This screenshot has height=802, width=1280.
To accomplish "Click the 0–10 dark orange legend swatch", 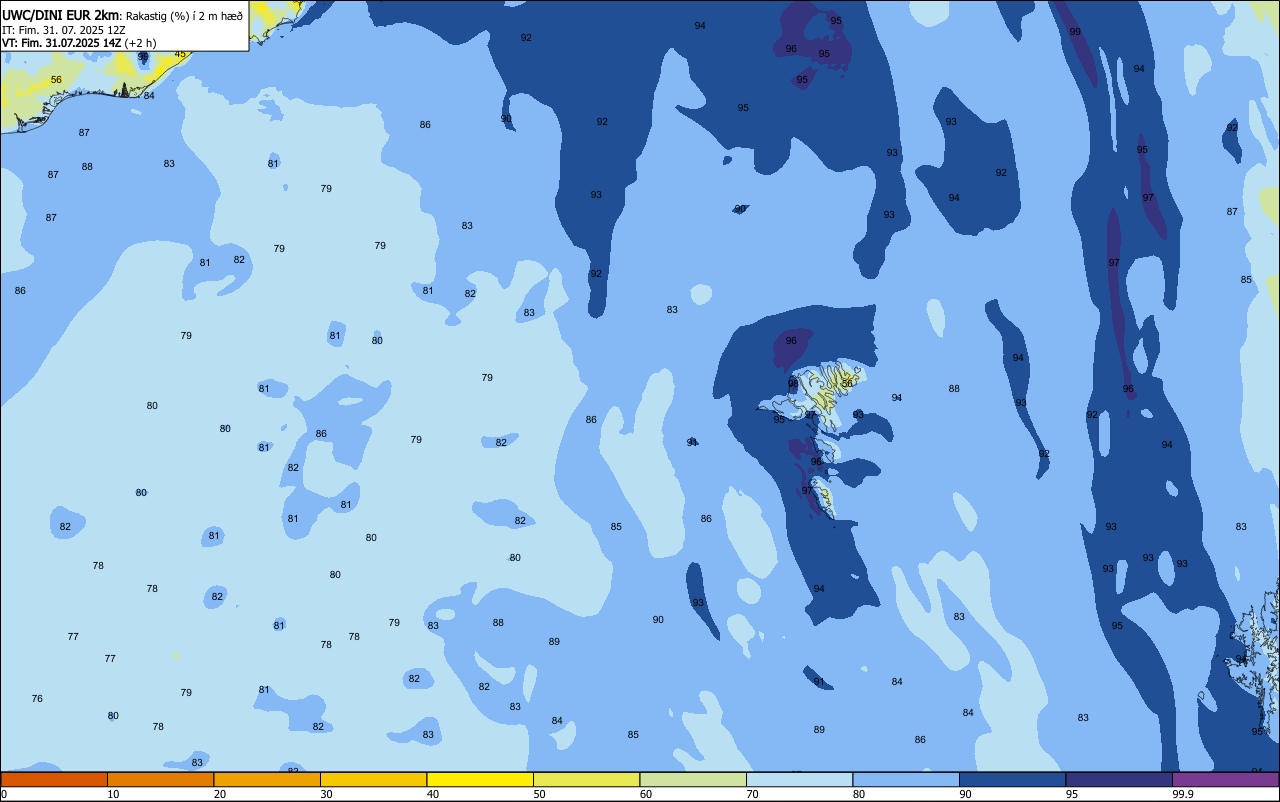I will point(54,779).
